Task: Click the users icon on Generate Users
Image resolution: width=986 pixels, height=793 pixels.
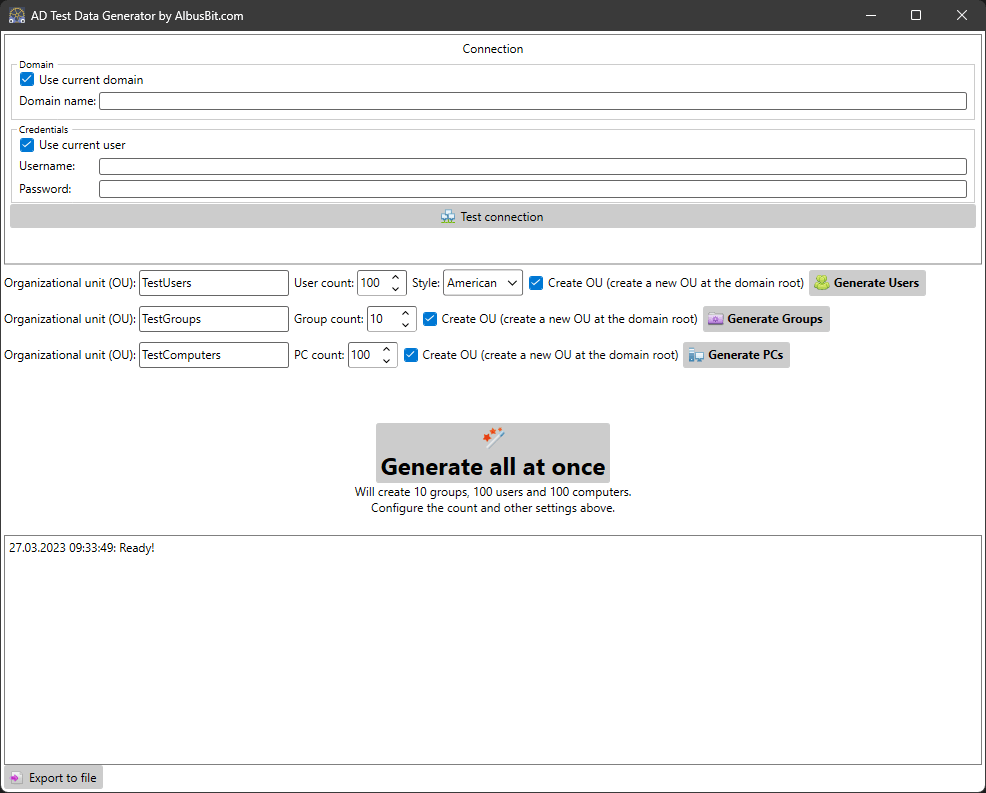Action: [x=822, y=283]
